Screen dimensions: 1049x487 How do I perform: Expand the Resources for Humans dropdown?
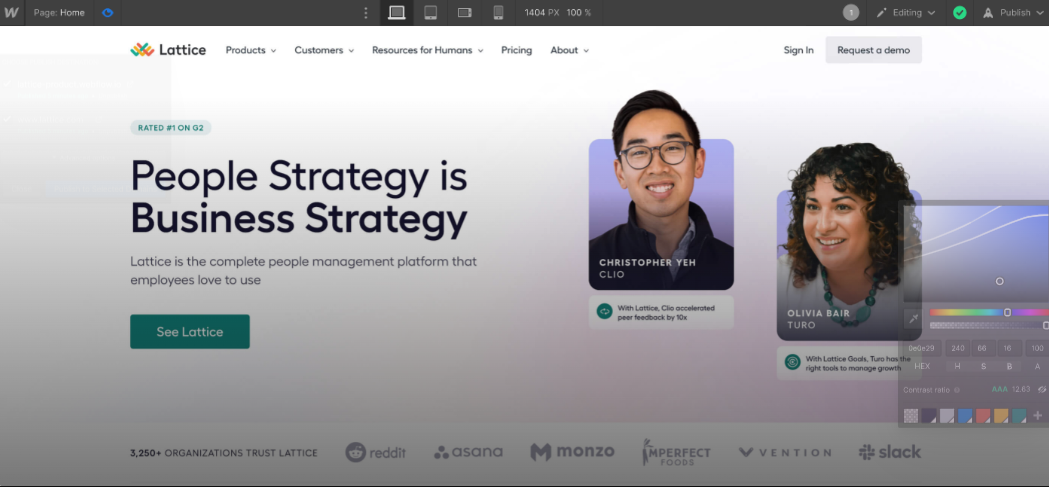pos(427,50)
